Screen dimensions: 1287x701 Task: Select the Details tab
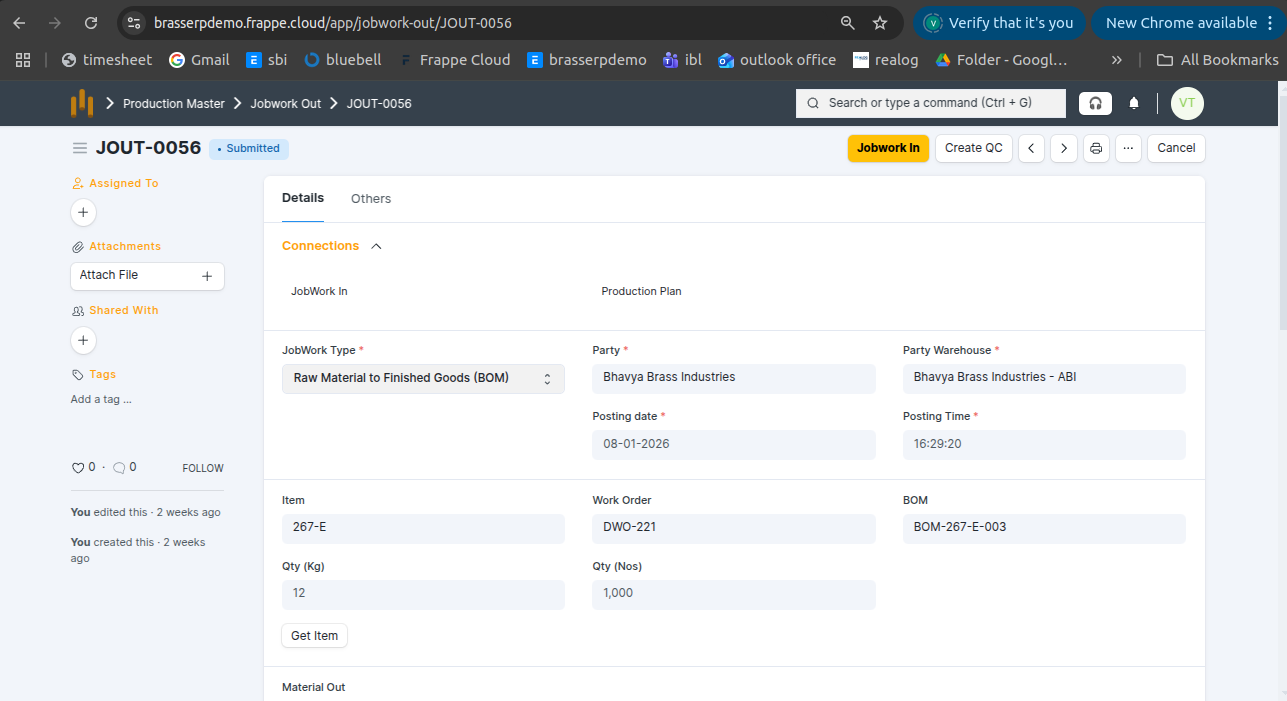[x=302, y=198]
